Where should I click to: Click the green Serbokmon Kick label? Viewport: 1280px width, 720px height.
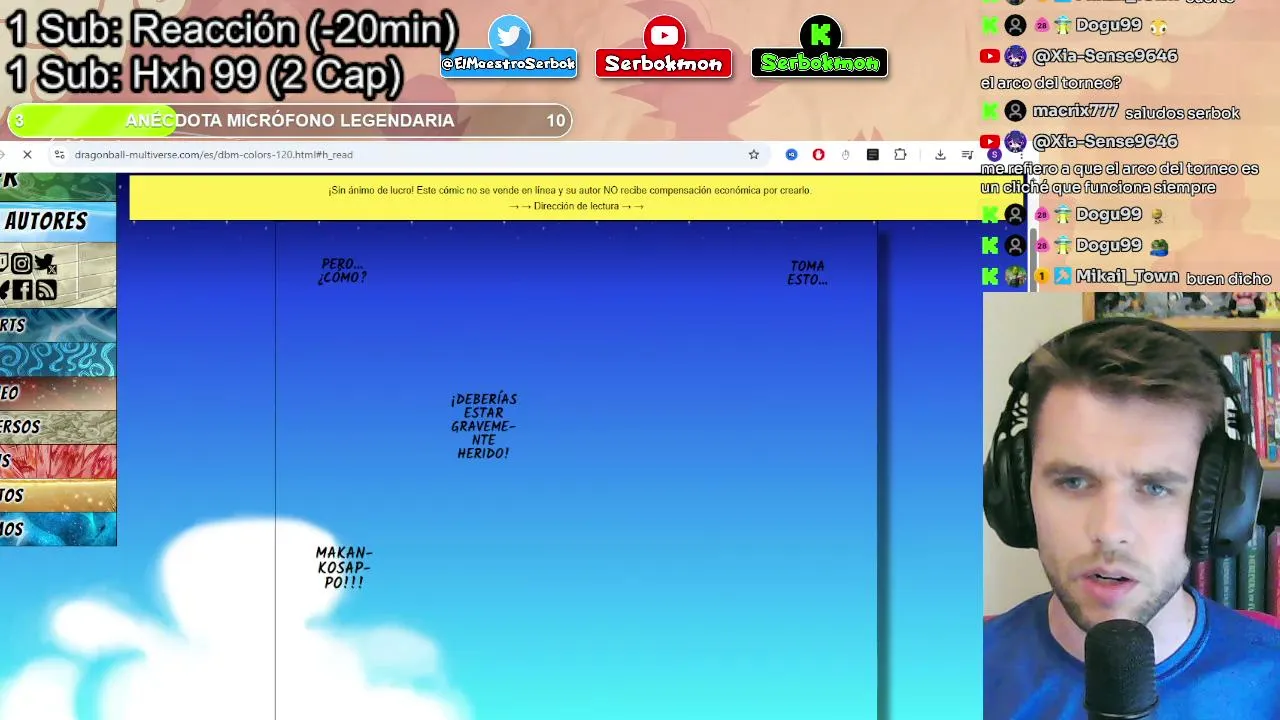pyautogui.click(x=820, y=64)
